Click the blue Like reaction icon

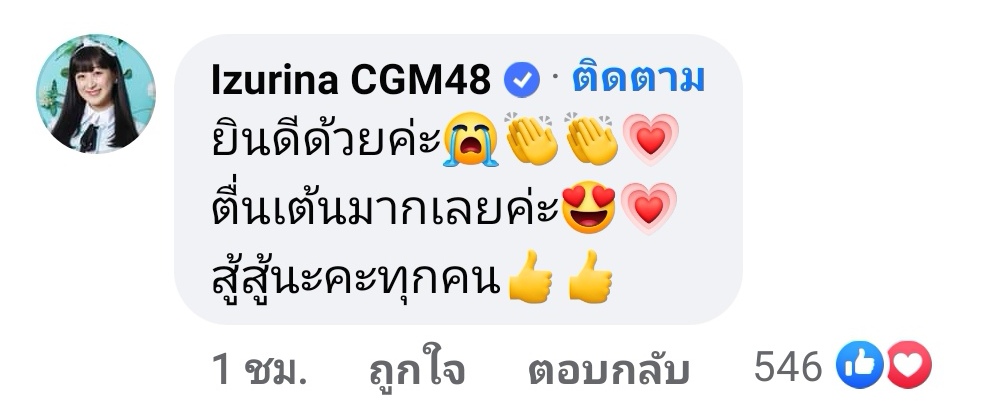pyautogui.click(x=860, y=364)
